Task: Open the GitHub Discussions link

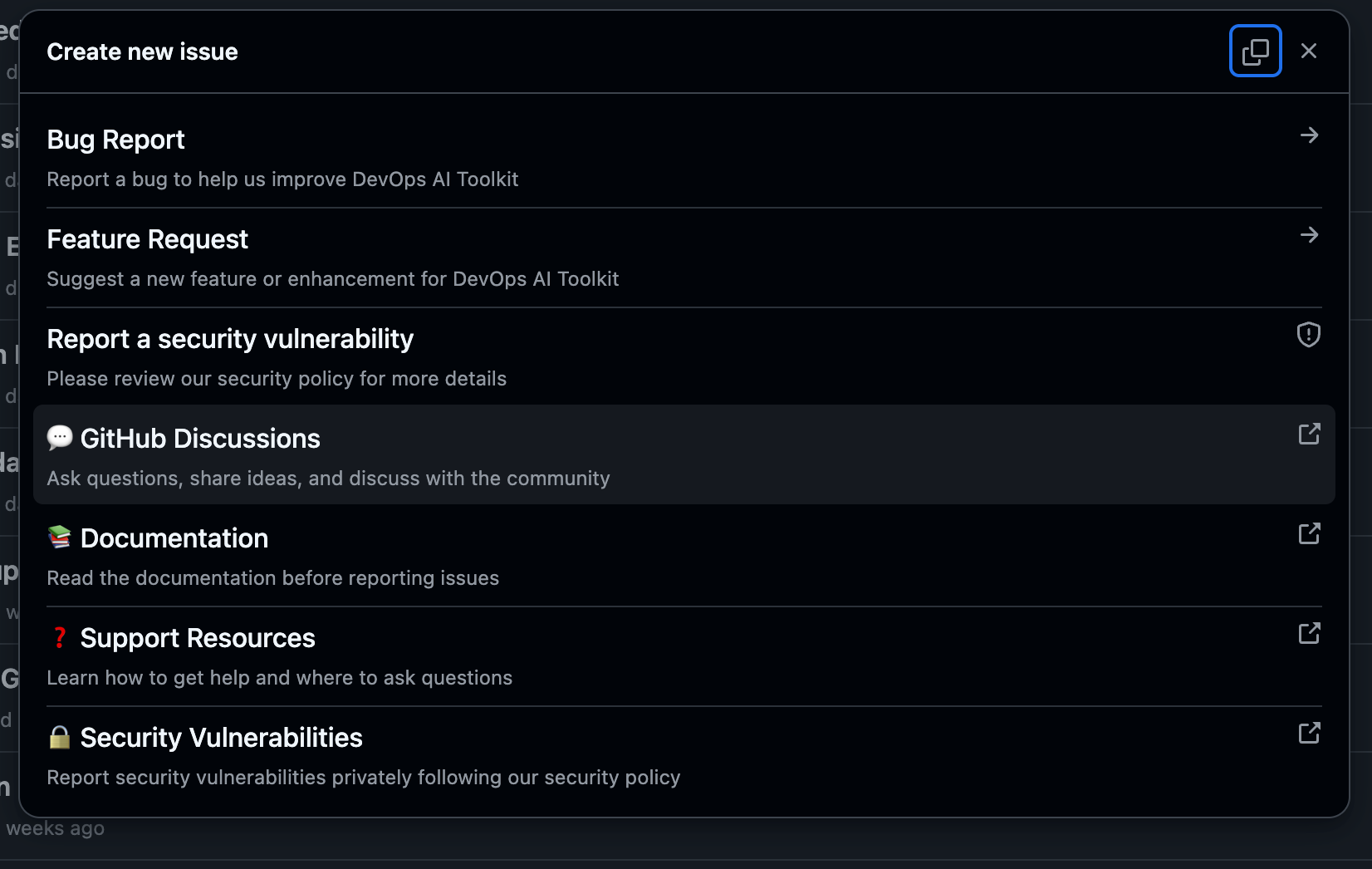Action: 200,439
